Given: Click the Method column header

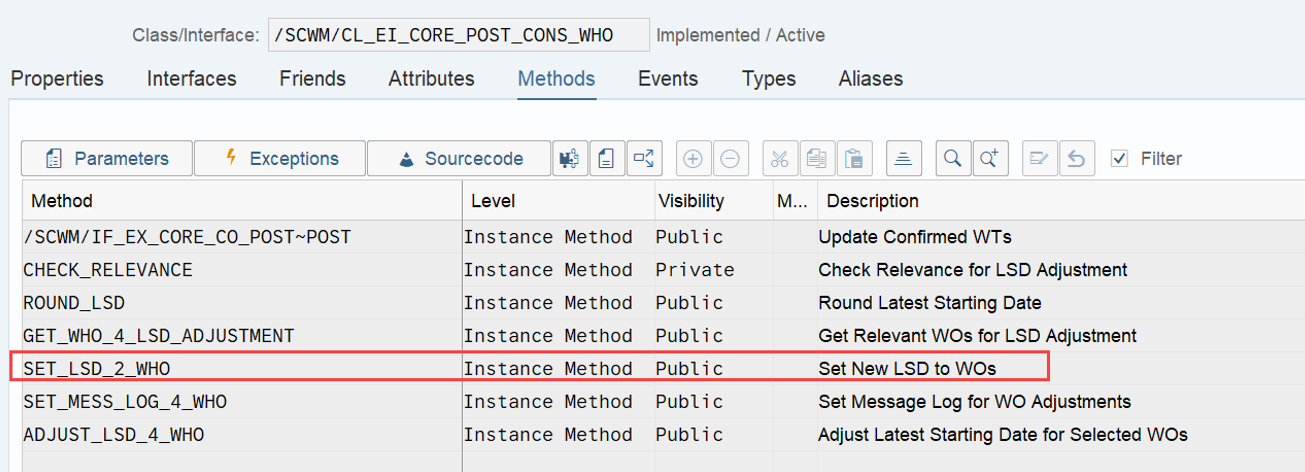Looking at the screenshot, I should (x=242, y=201).
